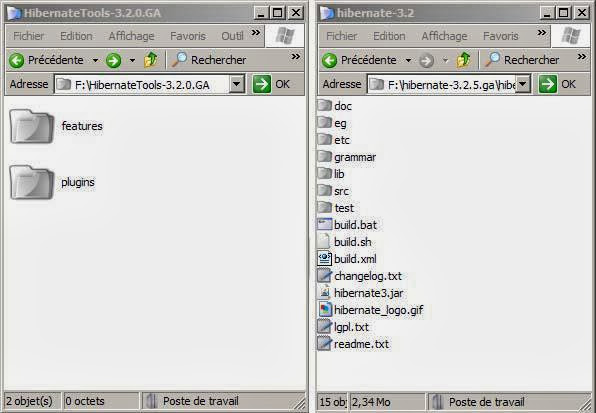
Task: Go up one folder in hibernate-3.2 window
Action: pos(463,60)
